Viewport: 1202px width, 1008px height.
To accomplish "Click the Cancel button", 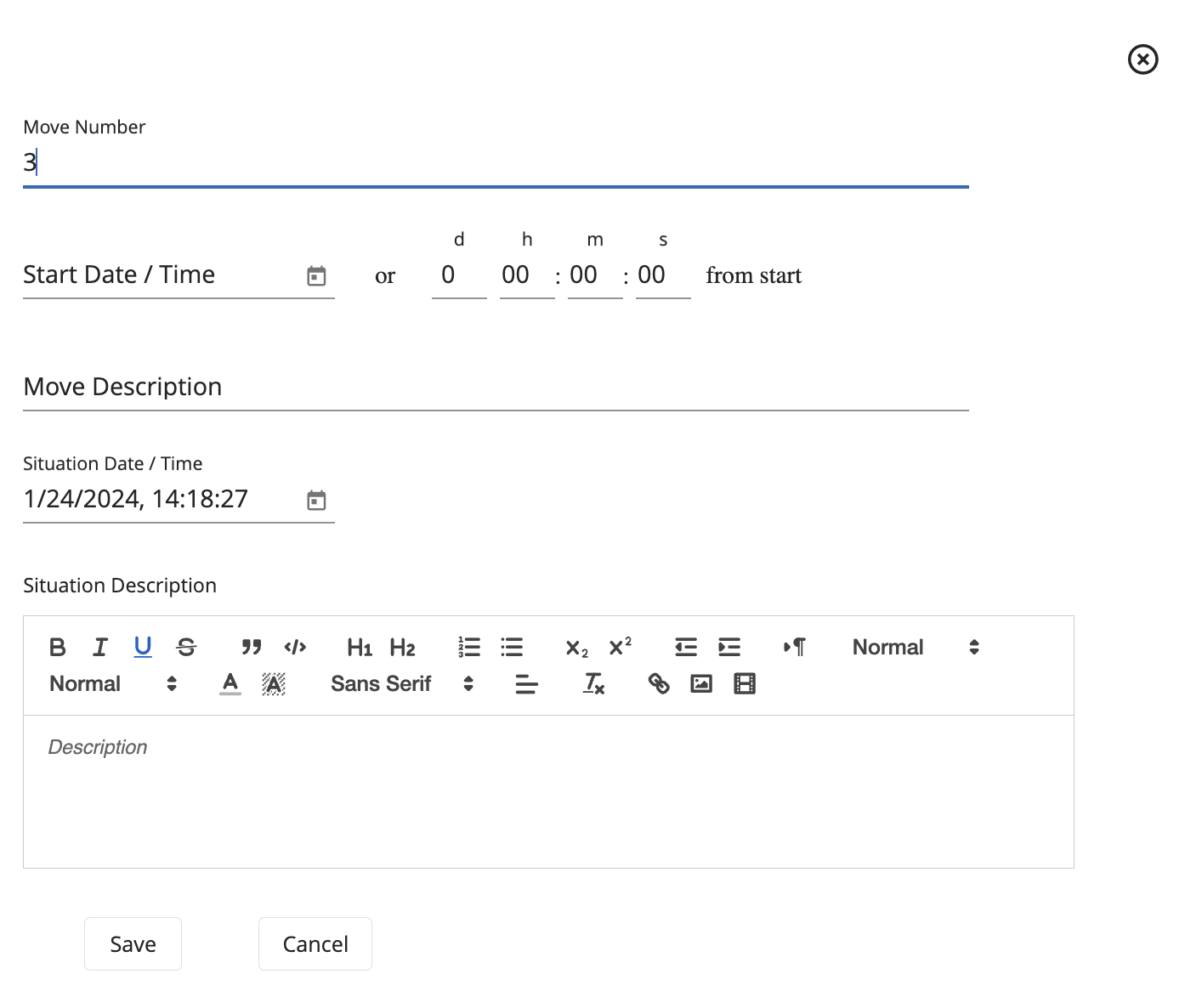I will [315, 944].
